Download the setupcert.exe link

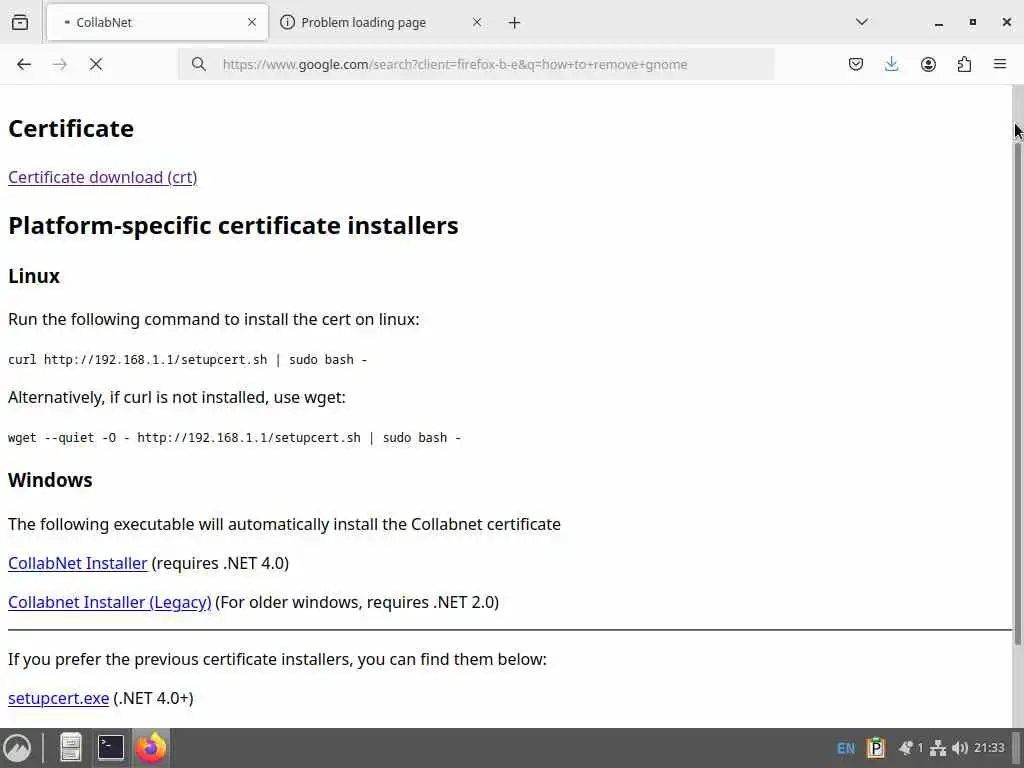[58, 698]
